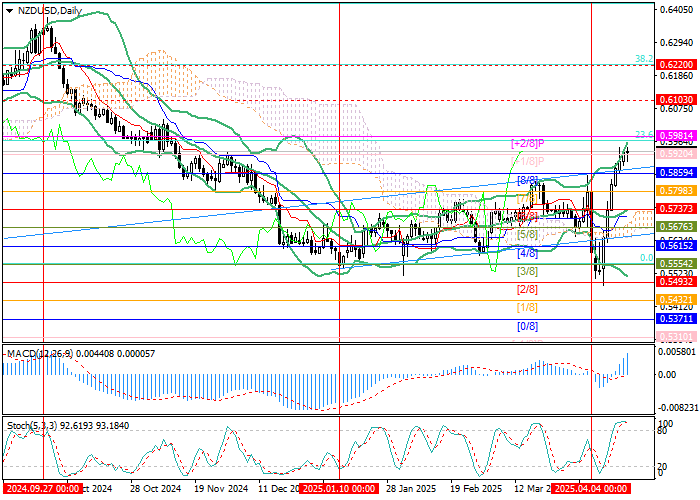The width and height of the screenshot is (700, 500).
Task: Open the NZDUSD chart dropdown triangle
Action: 9,11
